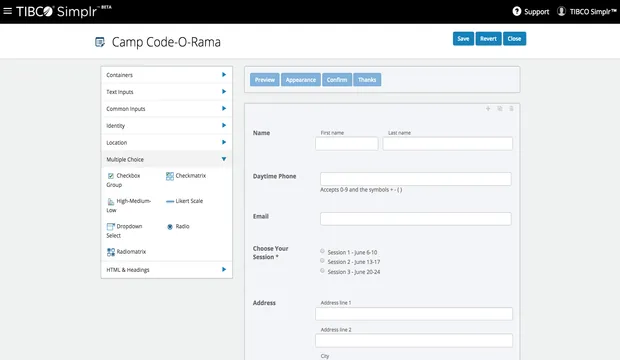This screenshot has width=620, height=360.
Task: Choose the Checkmatrix element icon
Action: coord(170,176)
